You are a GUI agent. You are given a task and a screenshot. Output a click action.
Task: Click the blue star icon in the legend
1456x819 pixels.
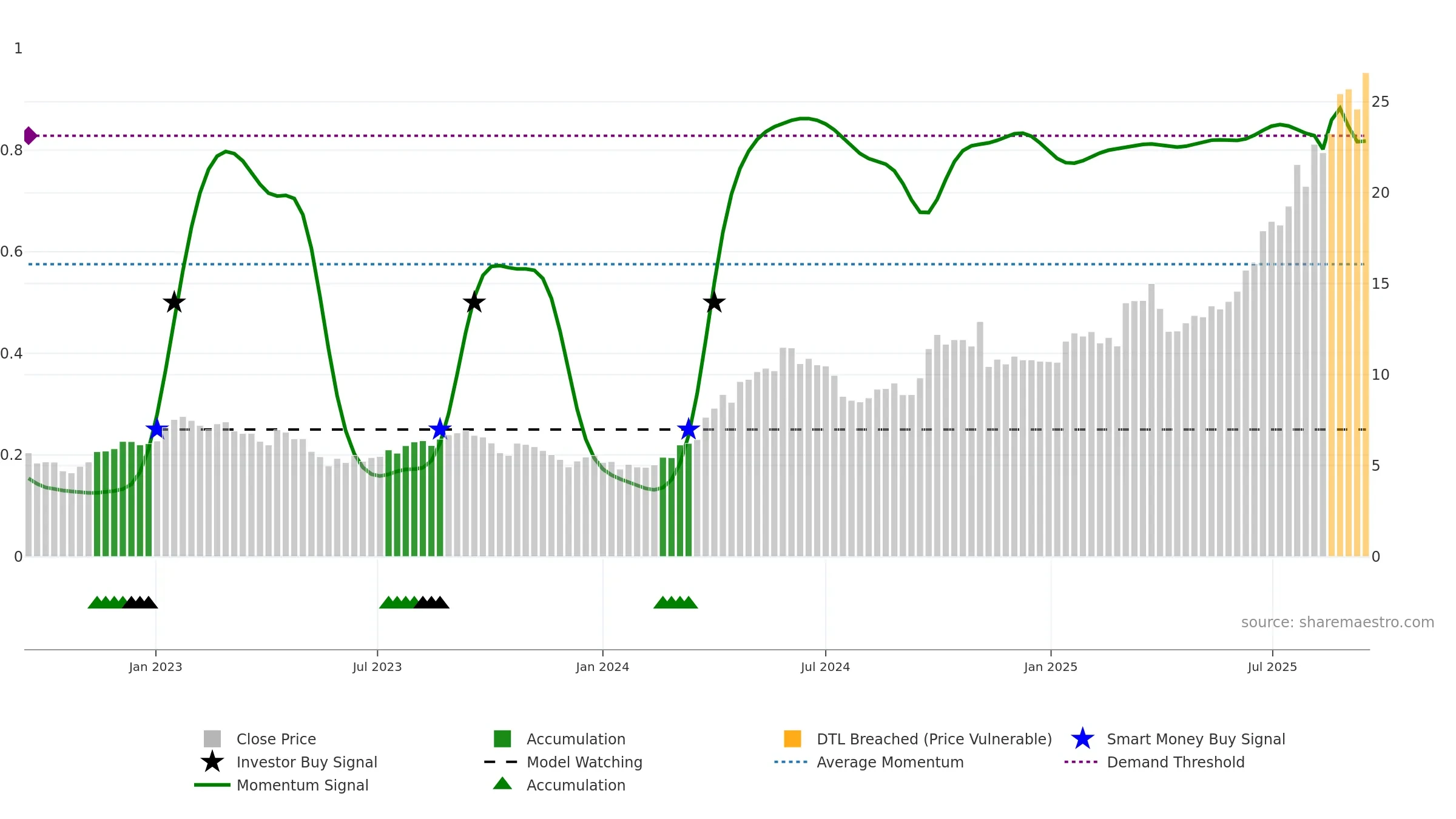coord(1082,739)
